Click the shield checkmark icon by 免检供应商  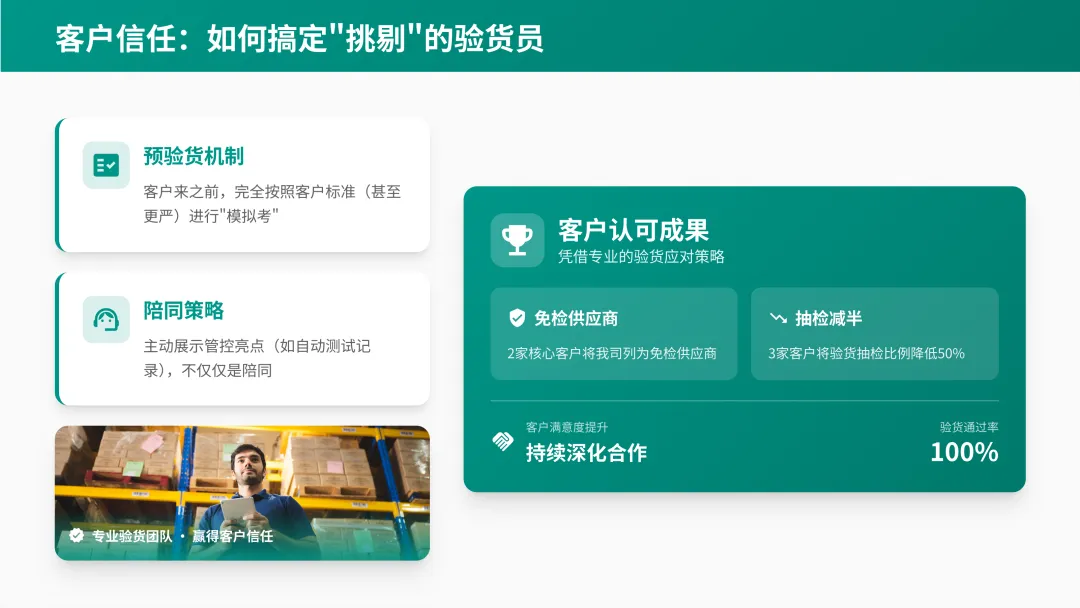tap(517, 317)
